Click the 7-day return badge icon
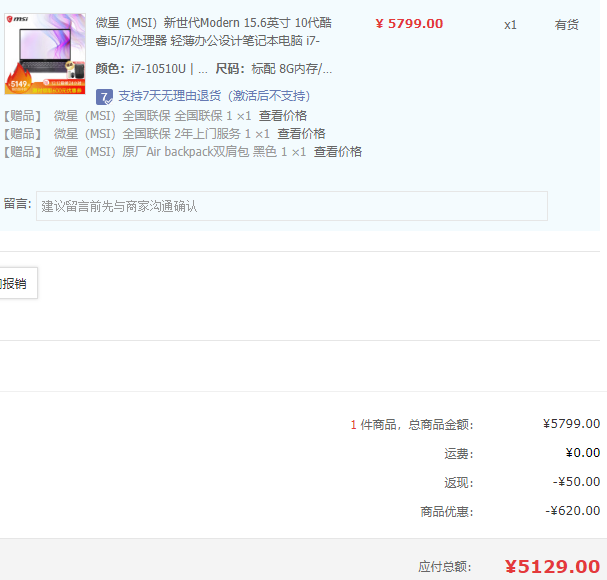The image size is (607, 580). [x=104, y=97]
